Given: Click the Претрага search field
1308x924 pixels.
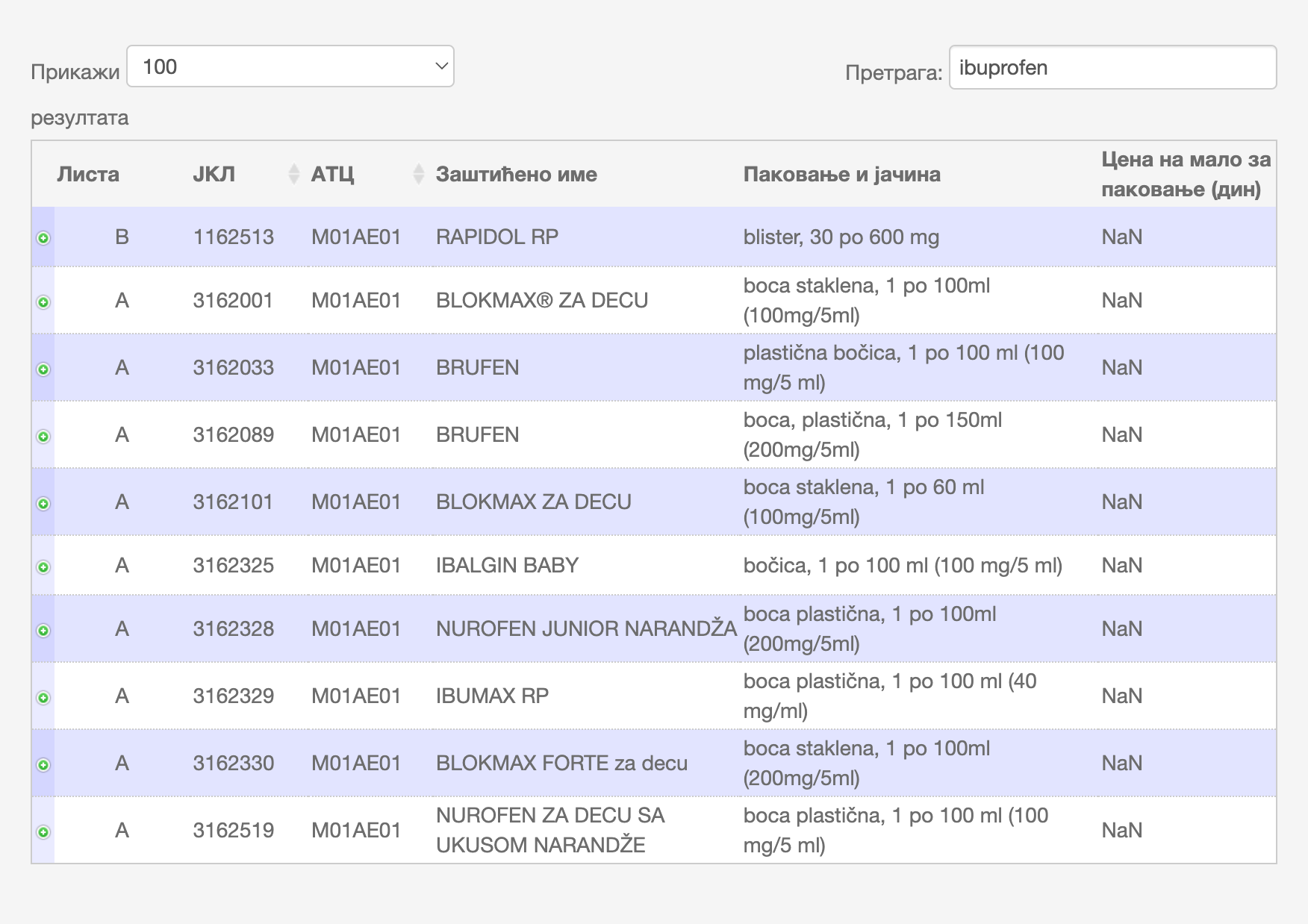Looking at the screenshot, I should click(1112, 67).
